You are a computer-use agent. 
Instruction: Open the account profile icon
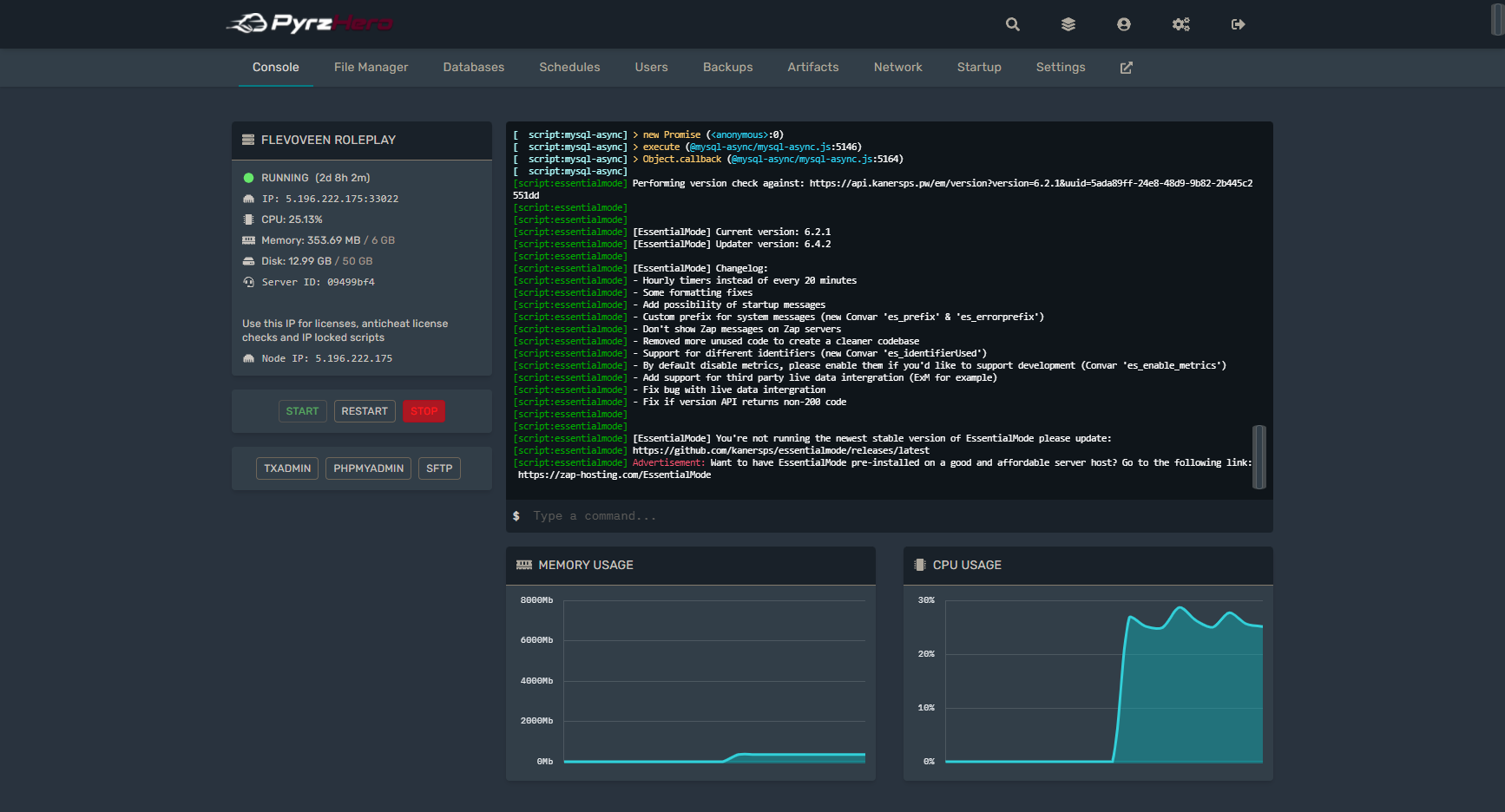1124,24
